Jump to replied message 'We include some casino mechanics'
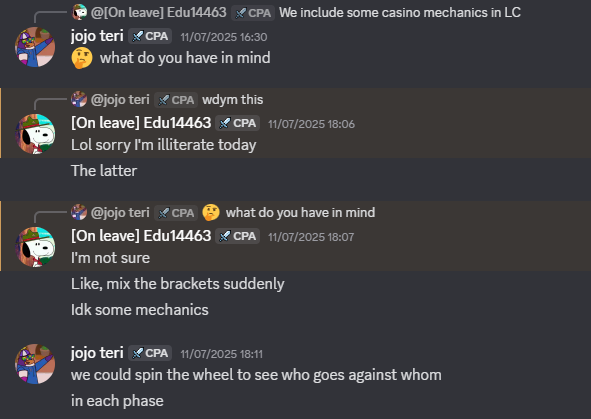Image resolution: width=591 pixels, height=419 pixels. (x=400, y=12)
